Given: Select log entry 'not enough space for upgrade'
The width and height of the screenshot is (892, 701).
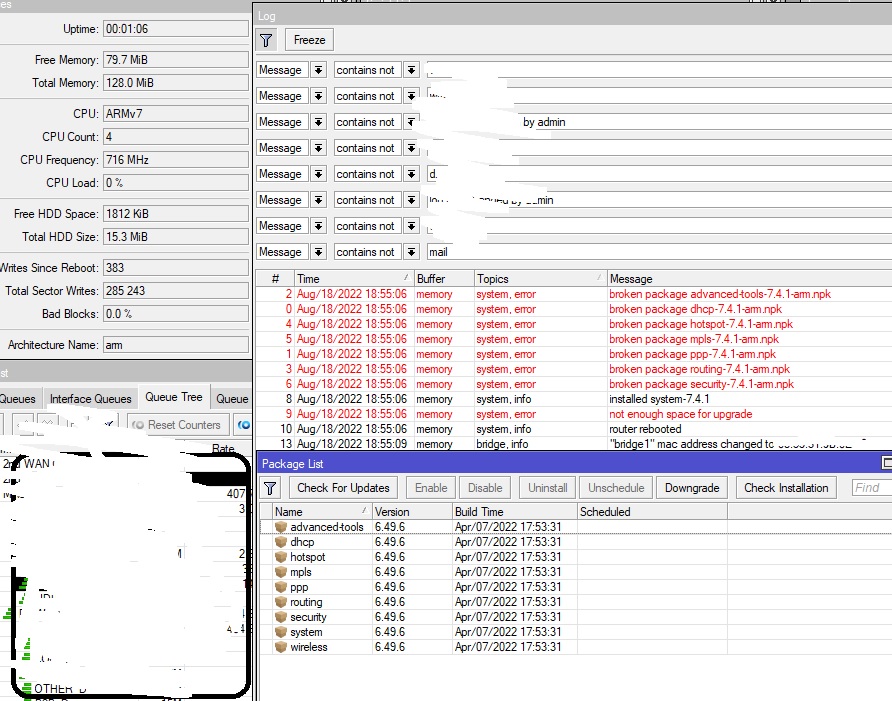Looking at the screenshot, I should [573, 414].
